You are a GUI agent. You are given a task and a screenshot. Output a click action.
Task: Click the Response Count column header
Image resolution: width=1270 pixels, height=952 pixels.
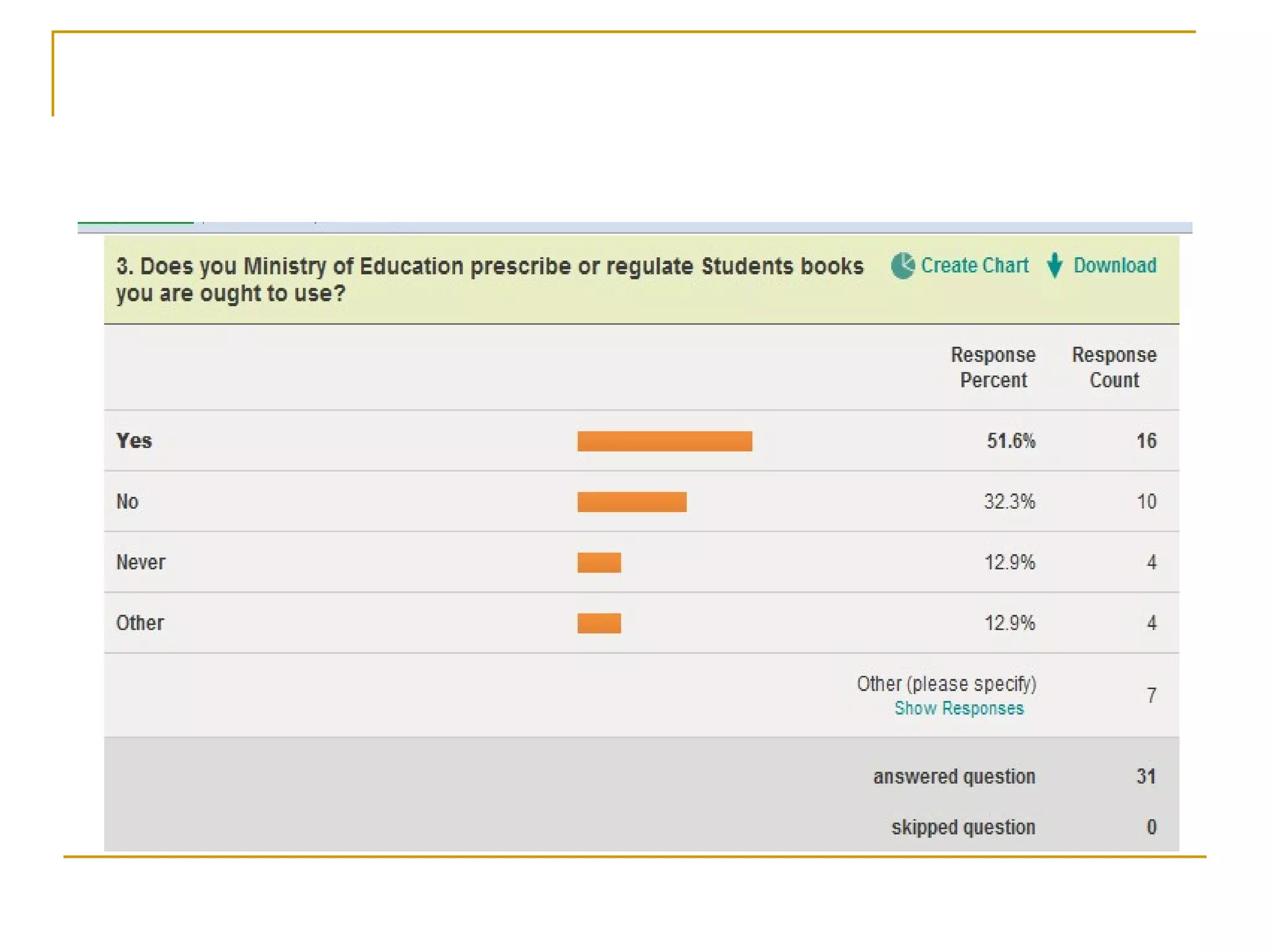1114,368
